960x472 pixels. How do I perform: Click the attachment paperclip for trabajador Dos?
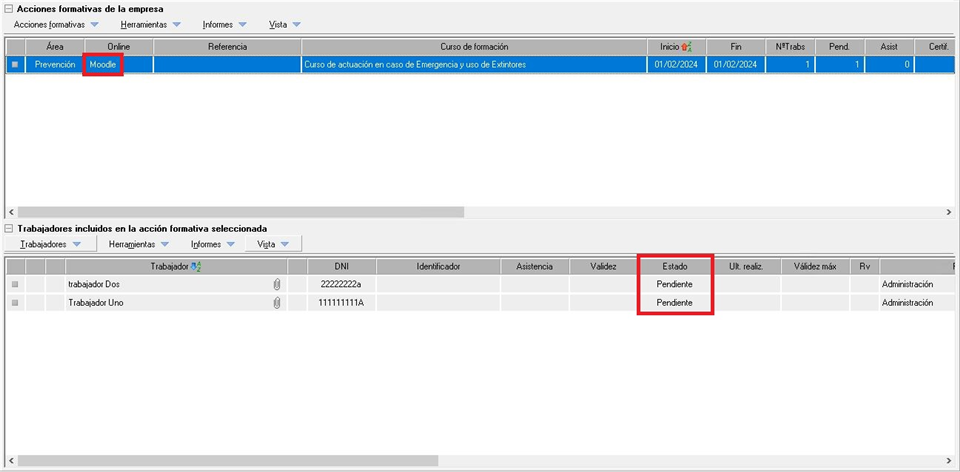click(x=277, y=285)
